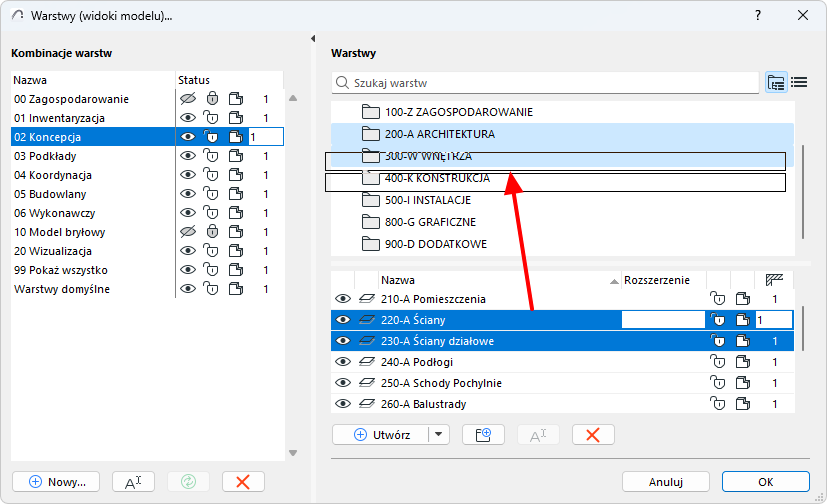
Task: Click the delete layer red X button
Action: [x=593, y=435]
